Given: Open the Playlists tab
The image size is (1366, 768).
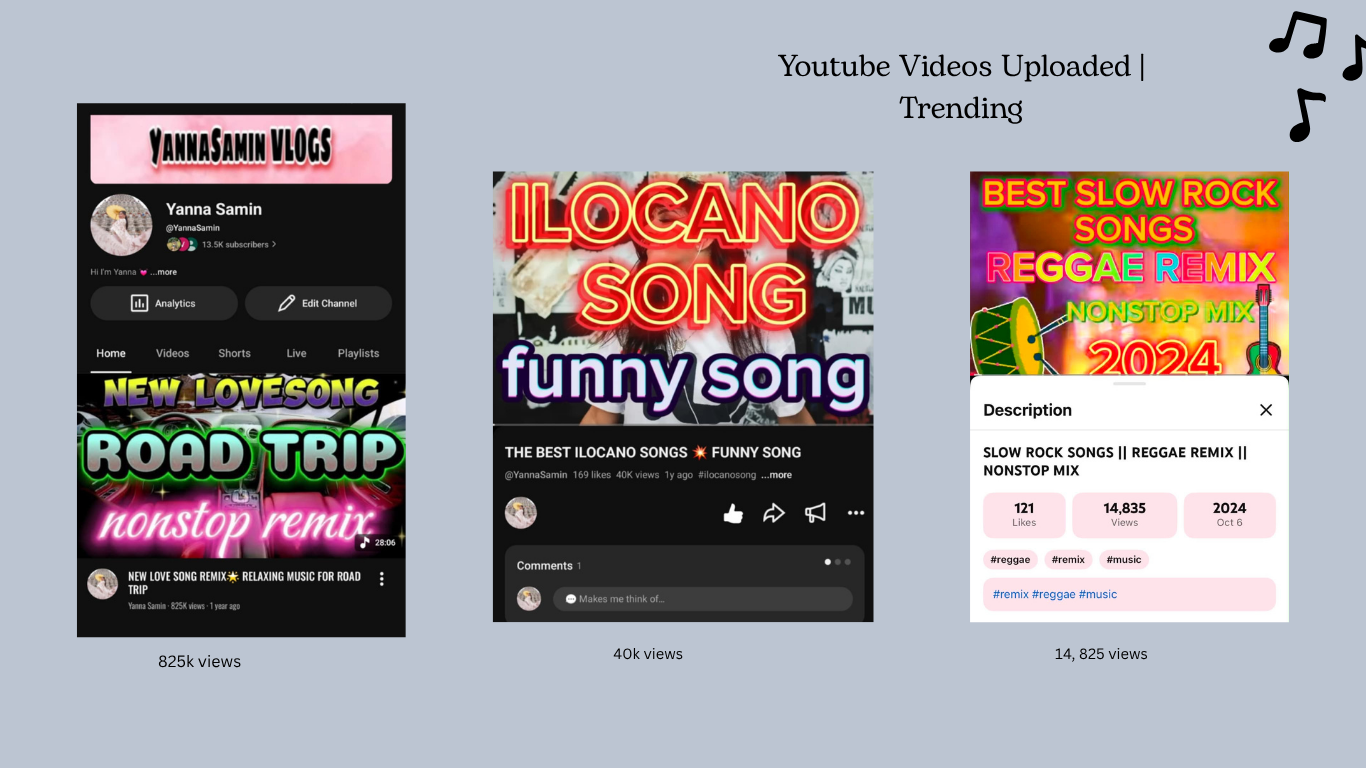Looking at the screenshot, I should tap(358, 353).
